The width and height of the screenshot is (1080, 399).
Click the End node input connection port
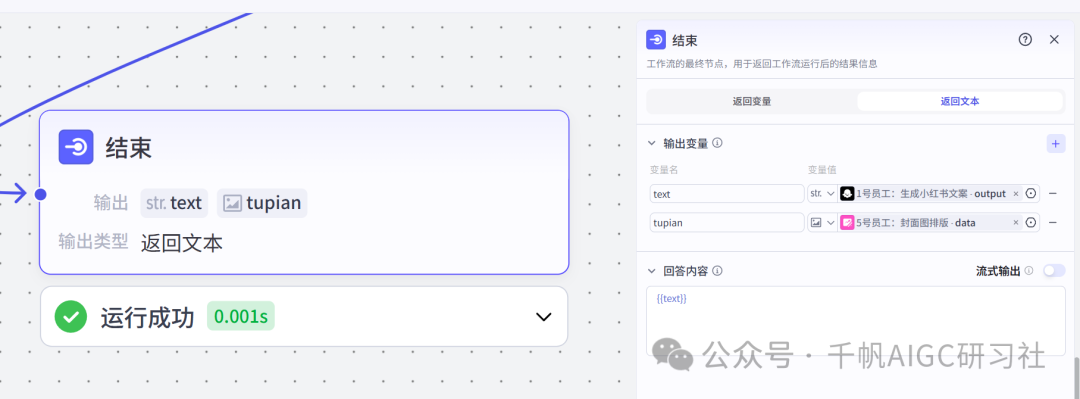click(41, 194)
